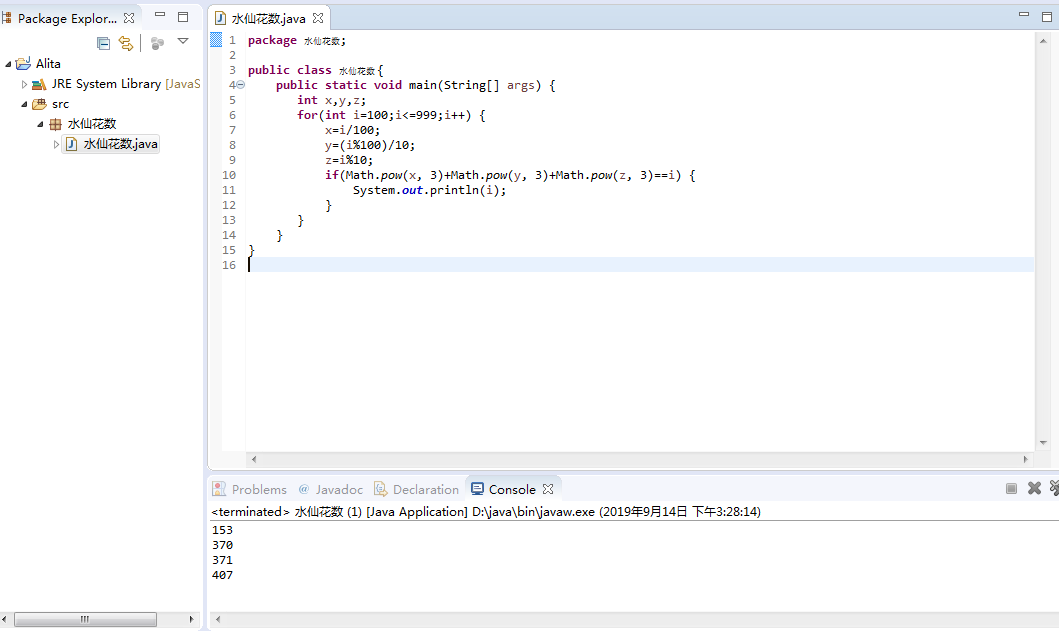Screen dimensions: 1059x631
Task: Click the editor's vertical scrollbar down arrow
Action: click(1043, 443)
